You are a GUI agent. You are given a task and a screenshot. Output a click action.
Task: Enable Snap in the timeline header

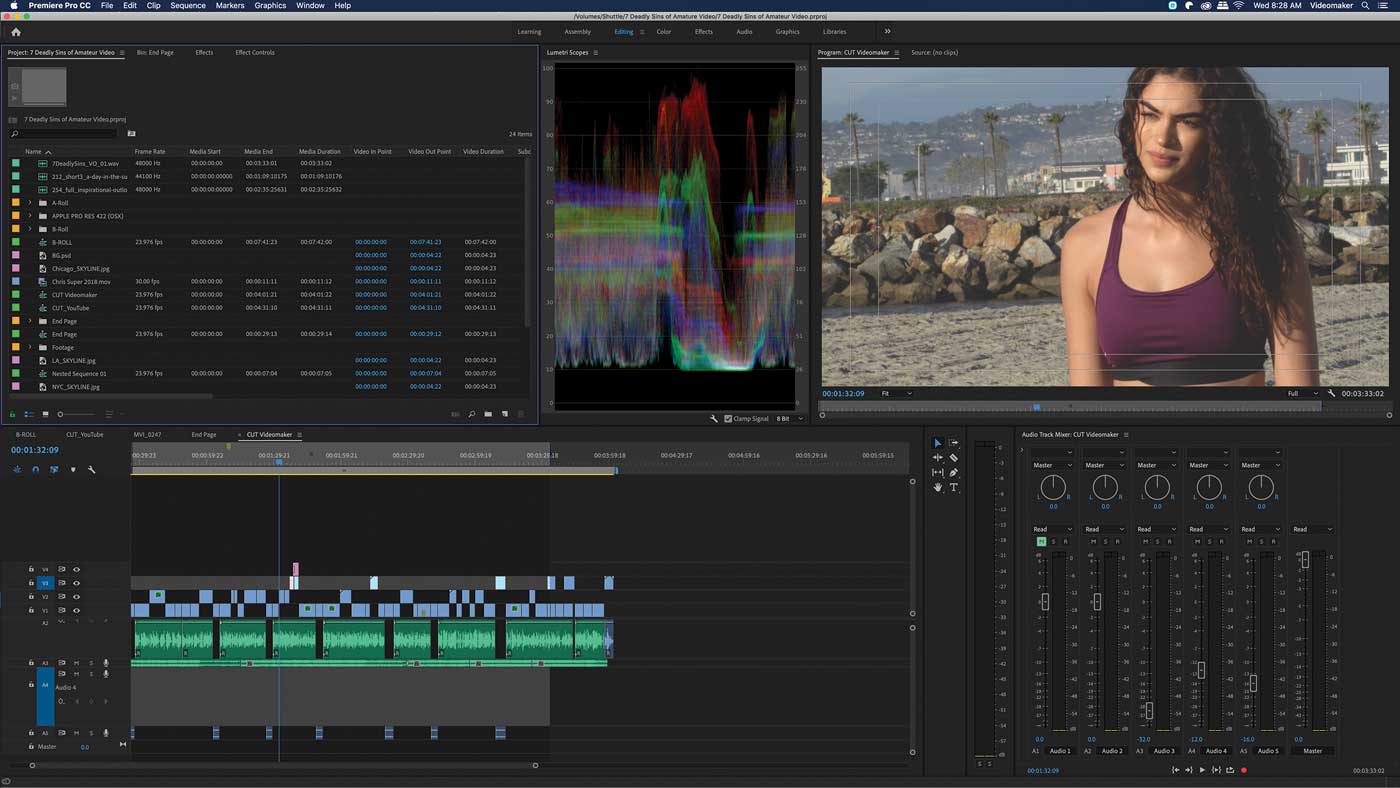click(36, 470)
